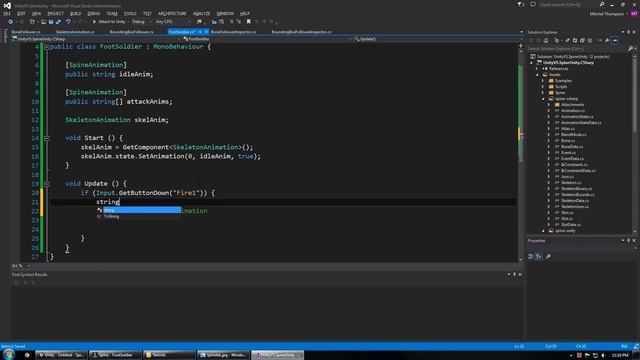Click the volume icon in the system tray
This screenshot has width=640, height=360.
[603, 356]
